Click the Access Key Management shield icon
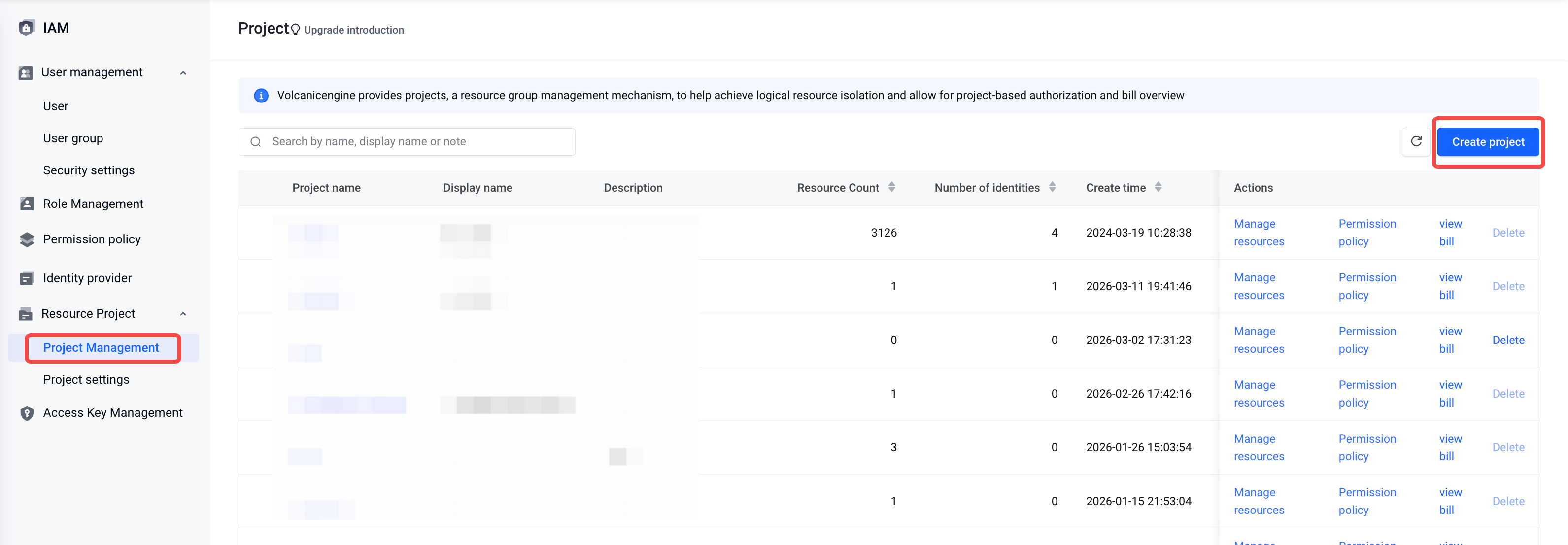1568x545 pixels. pyautogui.click(x=27, y=413)
